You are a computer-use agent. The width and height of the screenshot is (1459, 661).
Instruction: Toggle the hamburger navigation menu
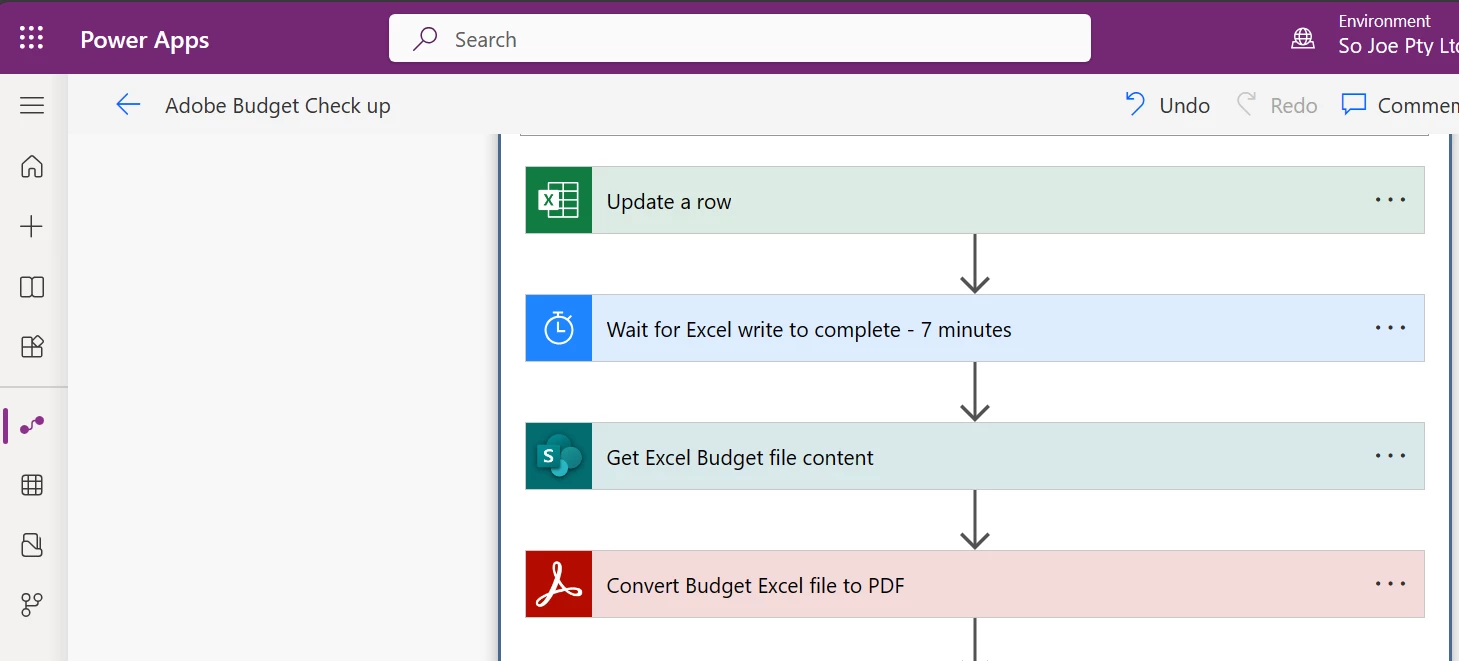pyautogui.click(x=32, y=105)
